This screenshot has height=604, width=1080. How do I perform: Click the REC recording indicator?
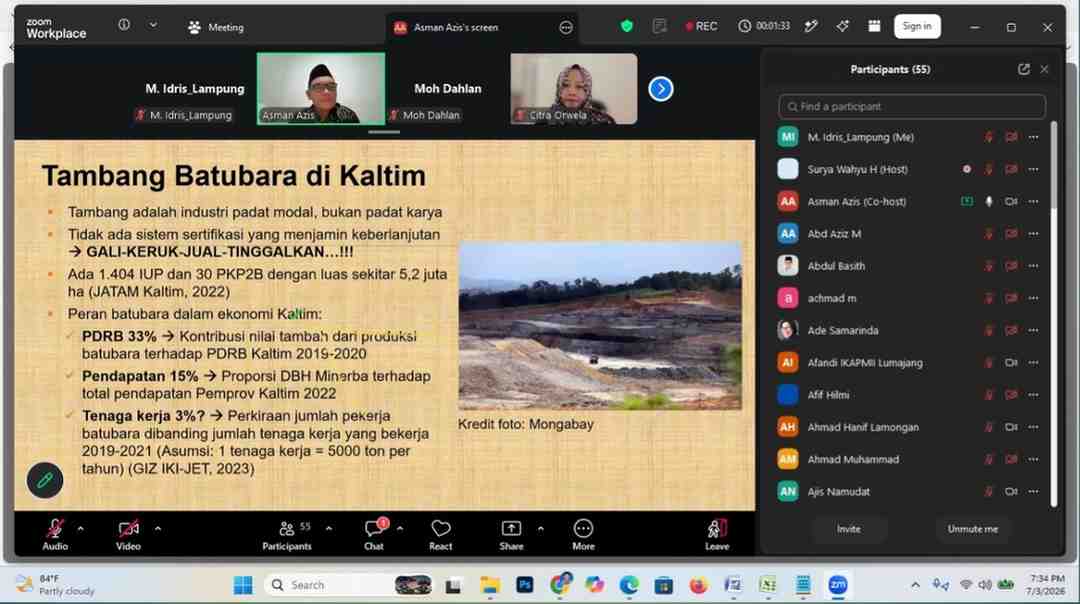[701, 26]
